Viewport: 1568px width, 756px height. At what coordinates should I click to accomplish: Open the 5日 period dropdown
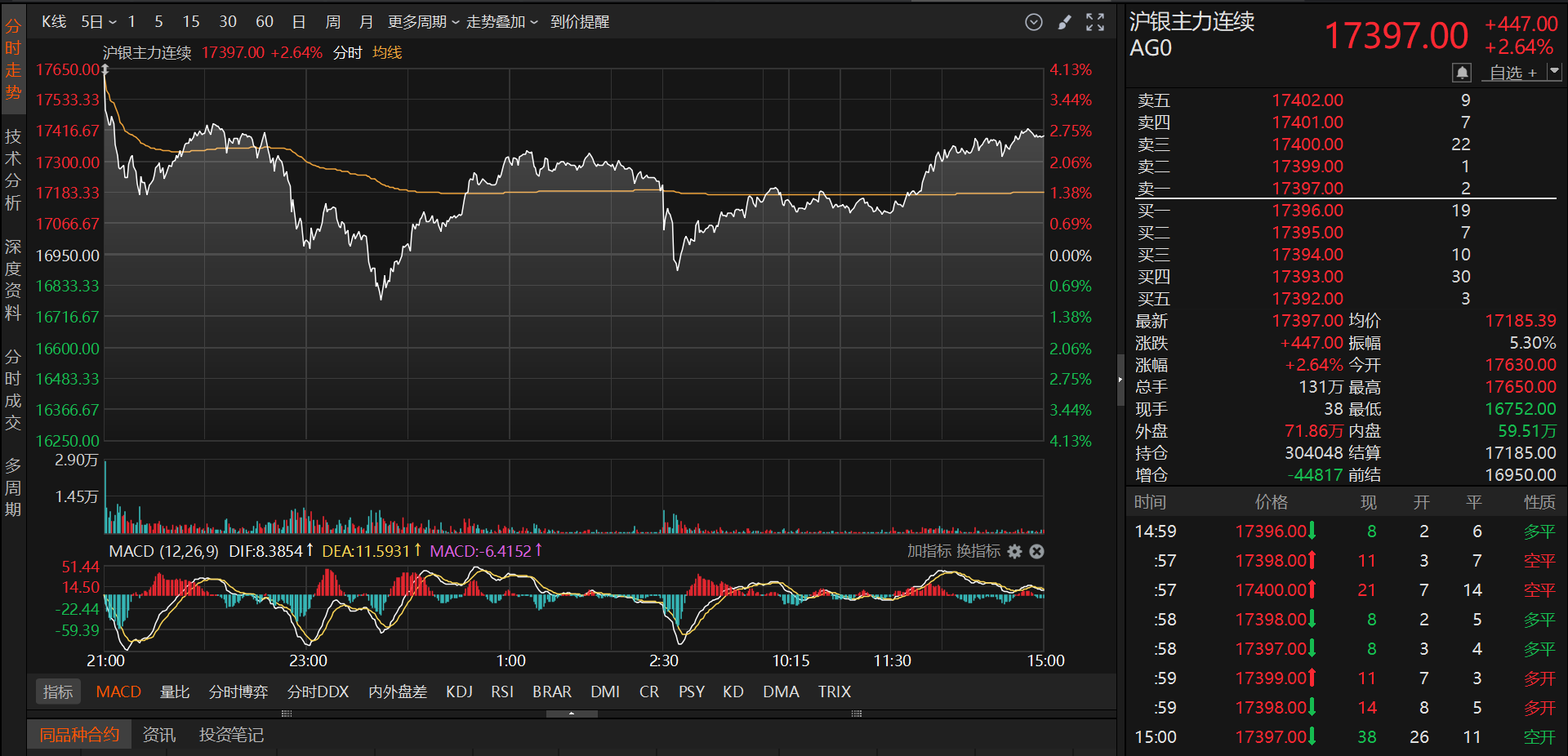tap(98, 22)
